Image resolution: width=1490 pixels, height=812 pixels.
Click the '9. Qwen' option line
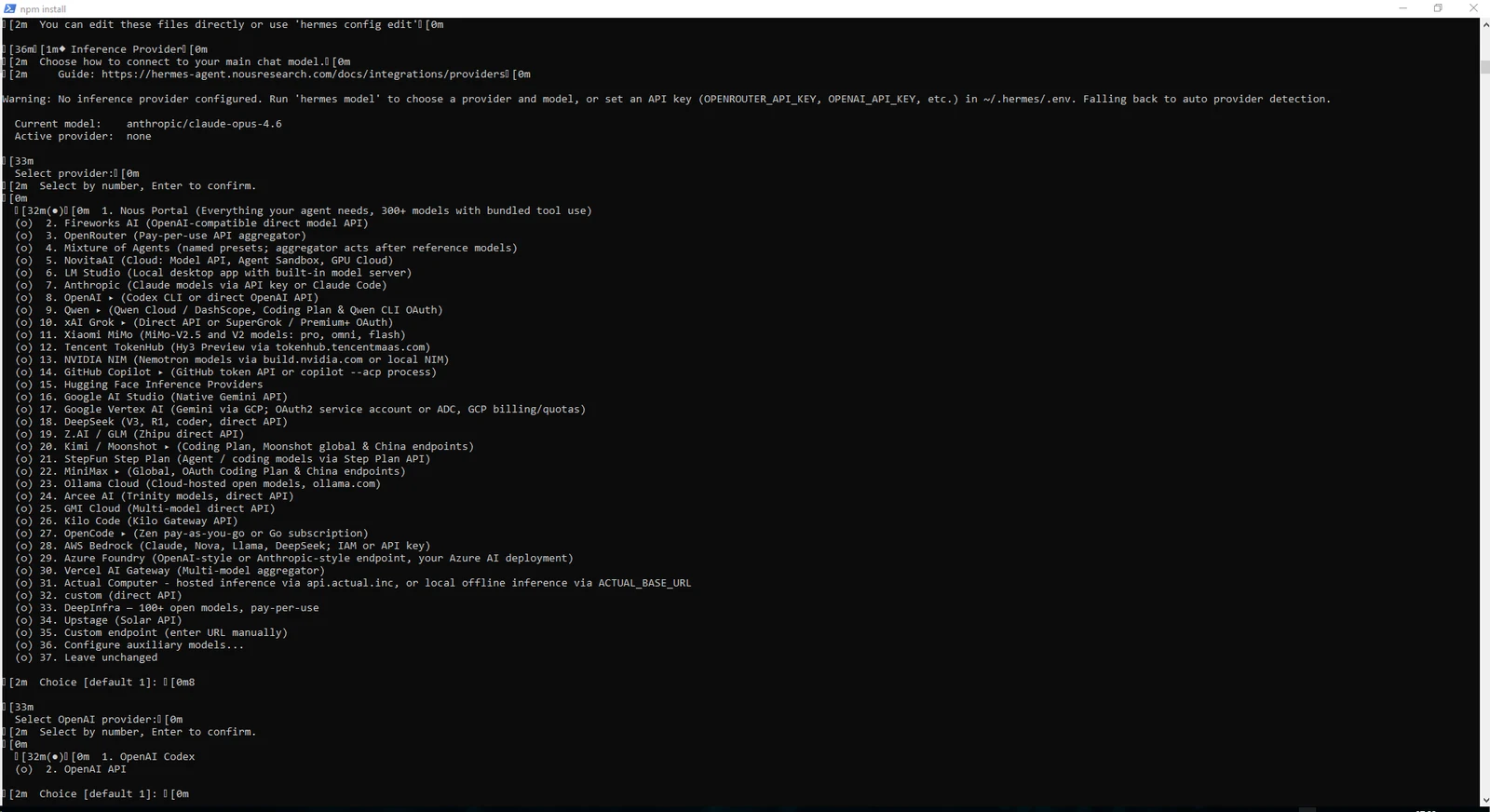click(x=229, y=310)
